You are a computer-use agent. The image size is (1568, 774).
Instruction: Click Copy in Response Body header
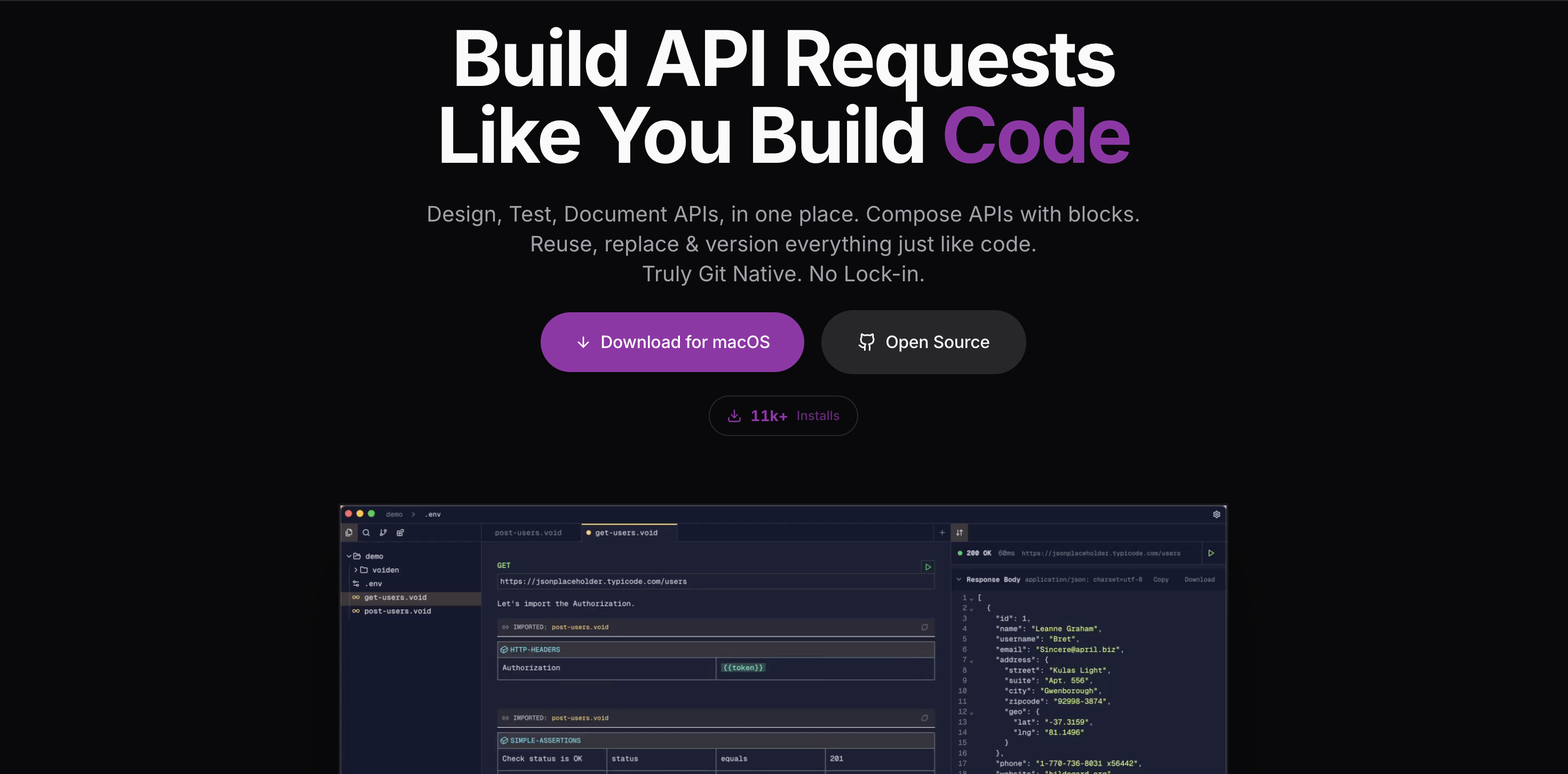(1160, 579)
